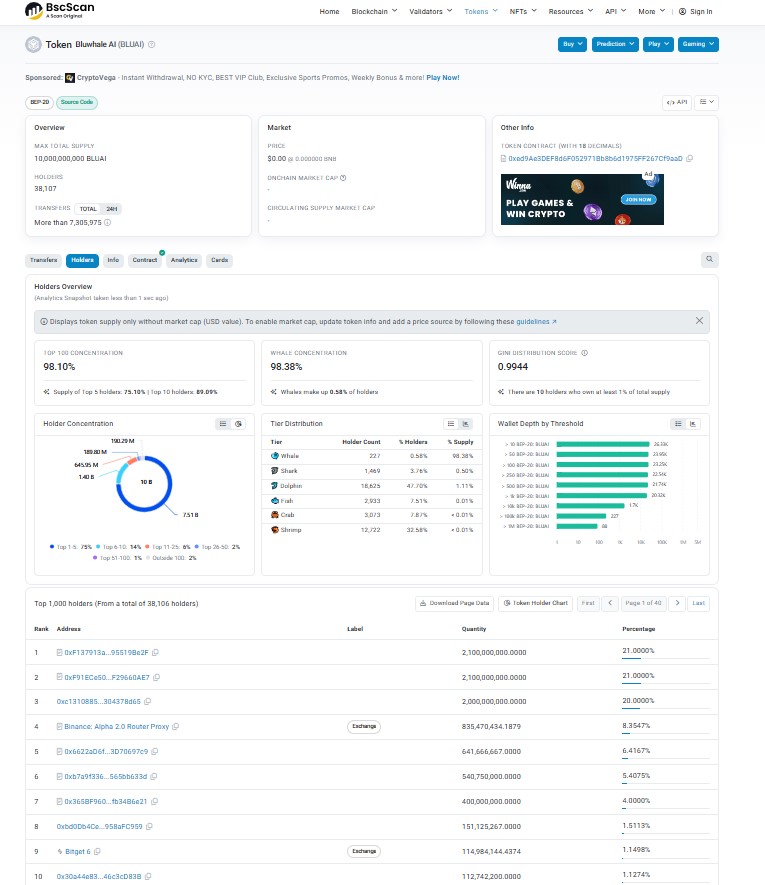Click the Top 11-25 legend dot

tap(147, 546)
